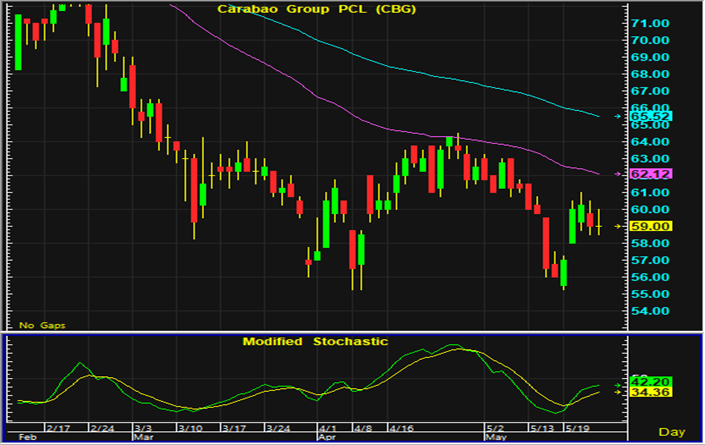Click the green 42.20 stochastic value label
Screen dimensions: 705x445
(x=651, y=382)
